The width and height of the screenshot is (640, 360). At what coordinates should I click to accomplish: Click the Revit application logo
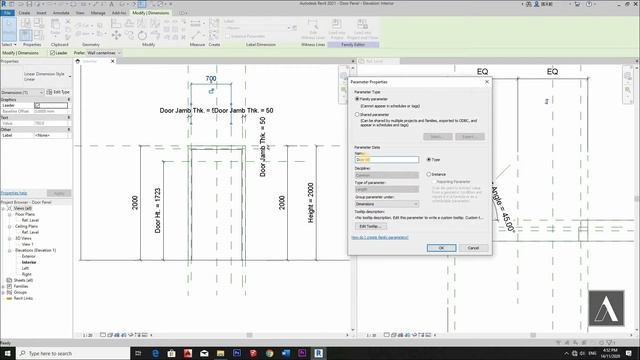coord(4,4)
